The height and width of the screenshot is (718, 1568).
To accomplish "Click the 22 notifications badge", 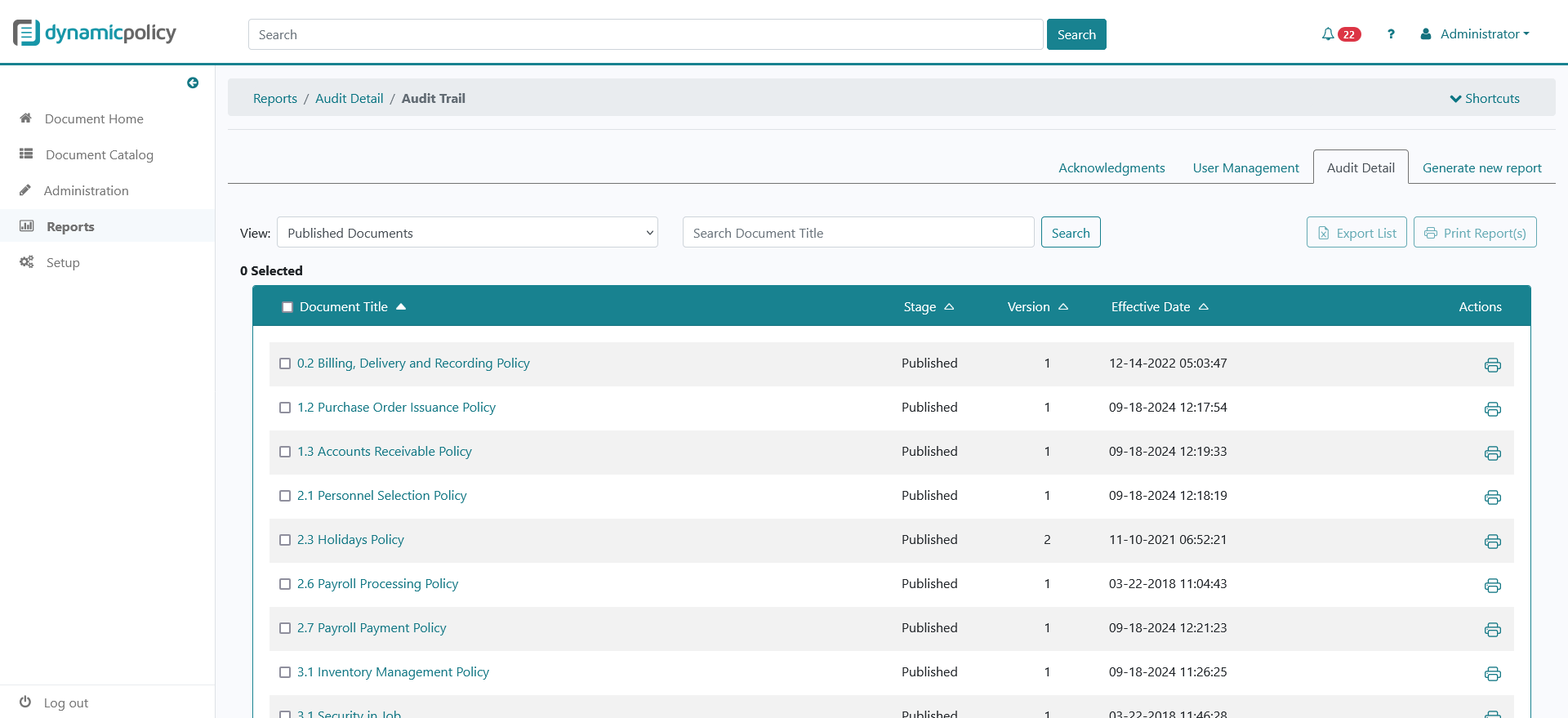I will click(1349, 34).
